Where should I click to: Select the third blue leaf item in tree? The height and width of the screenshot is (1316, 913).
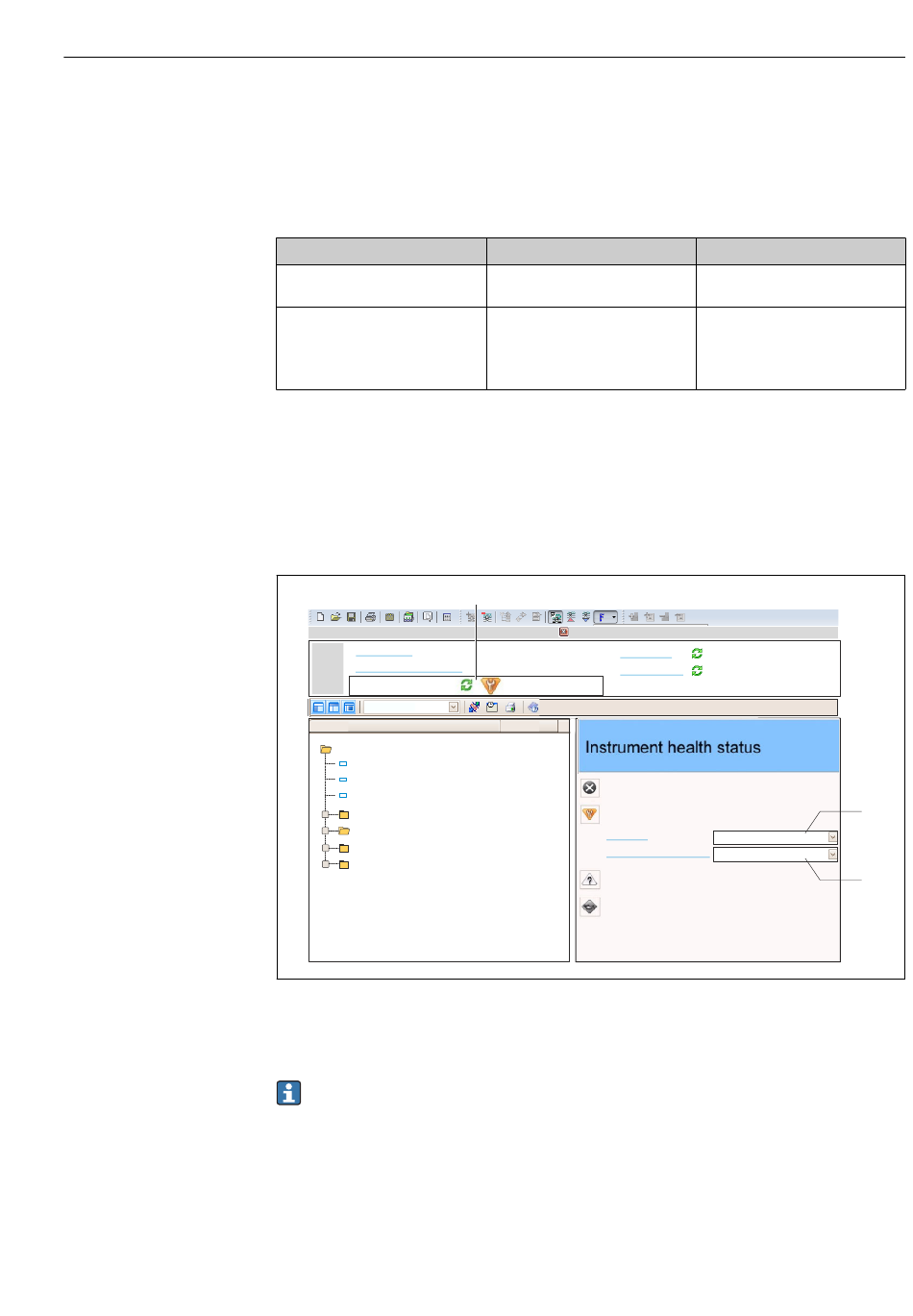(343, 796)
